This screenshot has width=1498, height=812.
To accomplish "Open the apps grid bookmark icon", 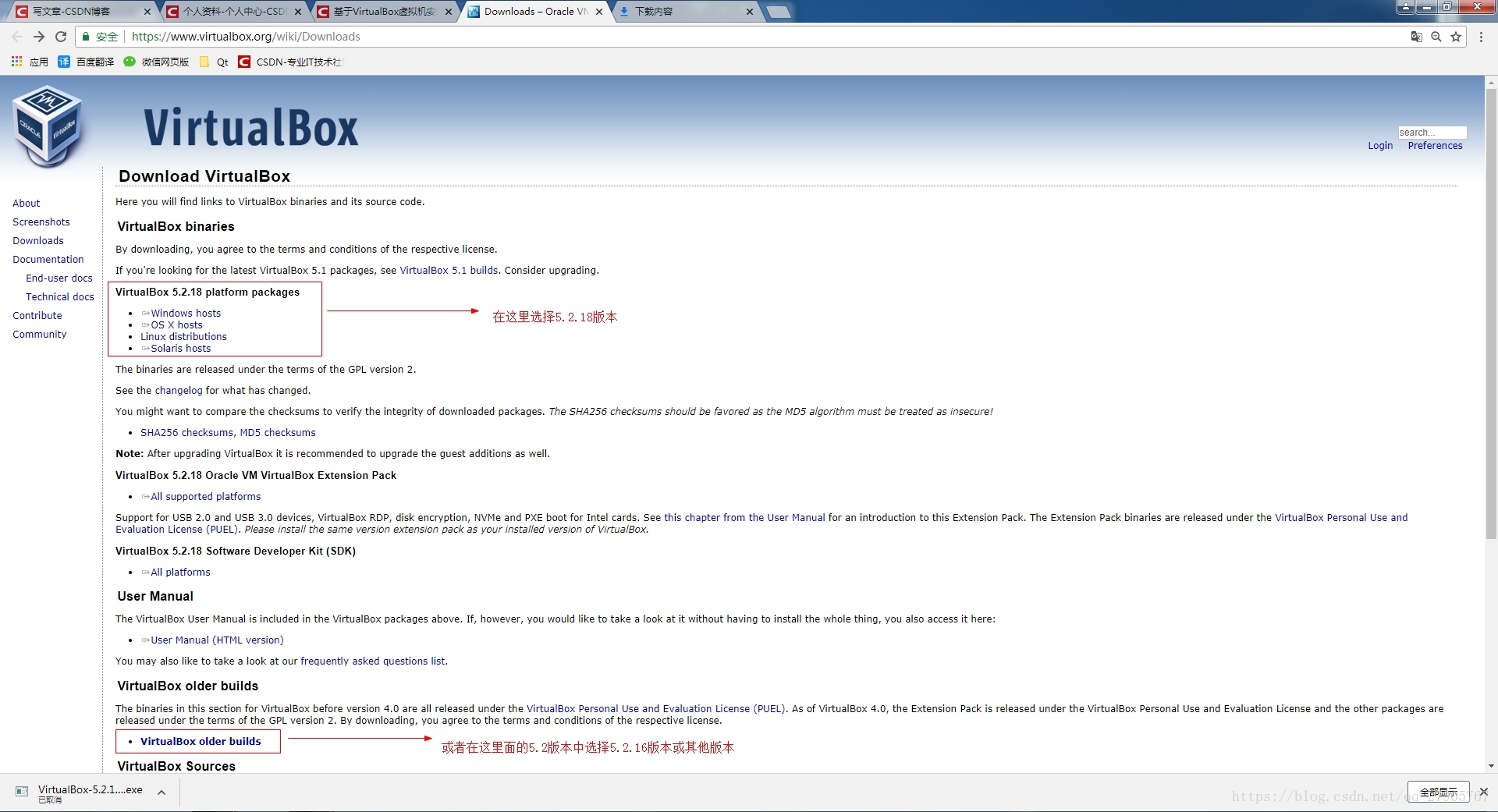I will [x=16, y=62].
